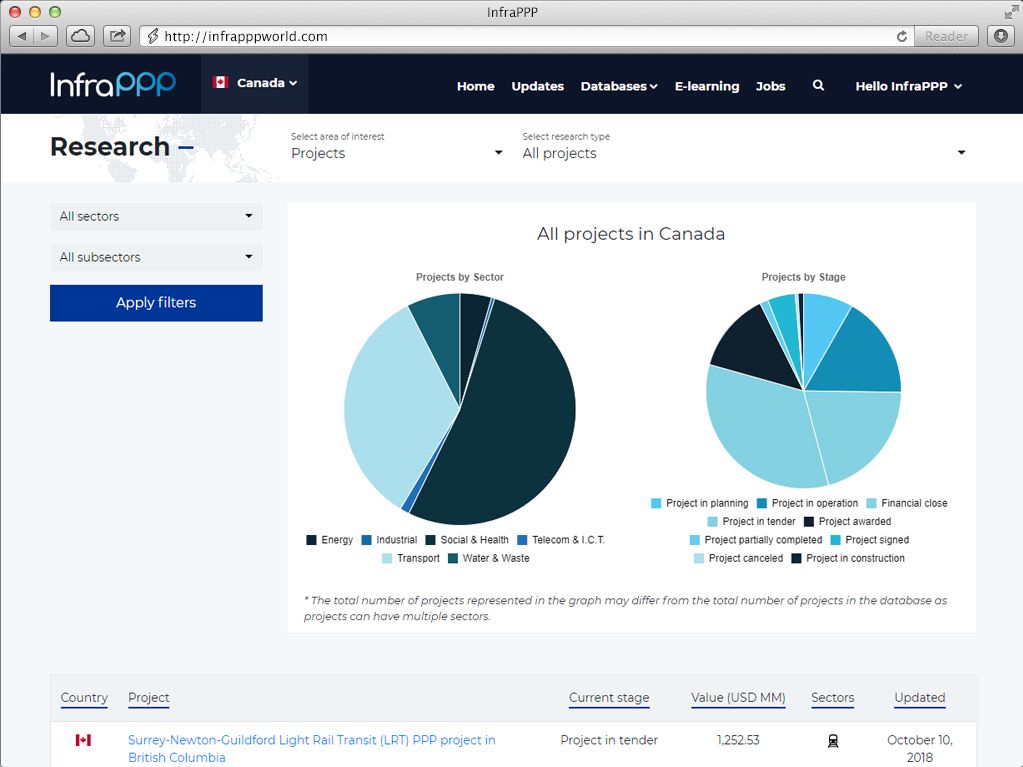This screenshot has width=1023, height=767.
Task: Click the iCloud tabs browser icon
Action: 81,36
